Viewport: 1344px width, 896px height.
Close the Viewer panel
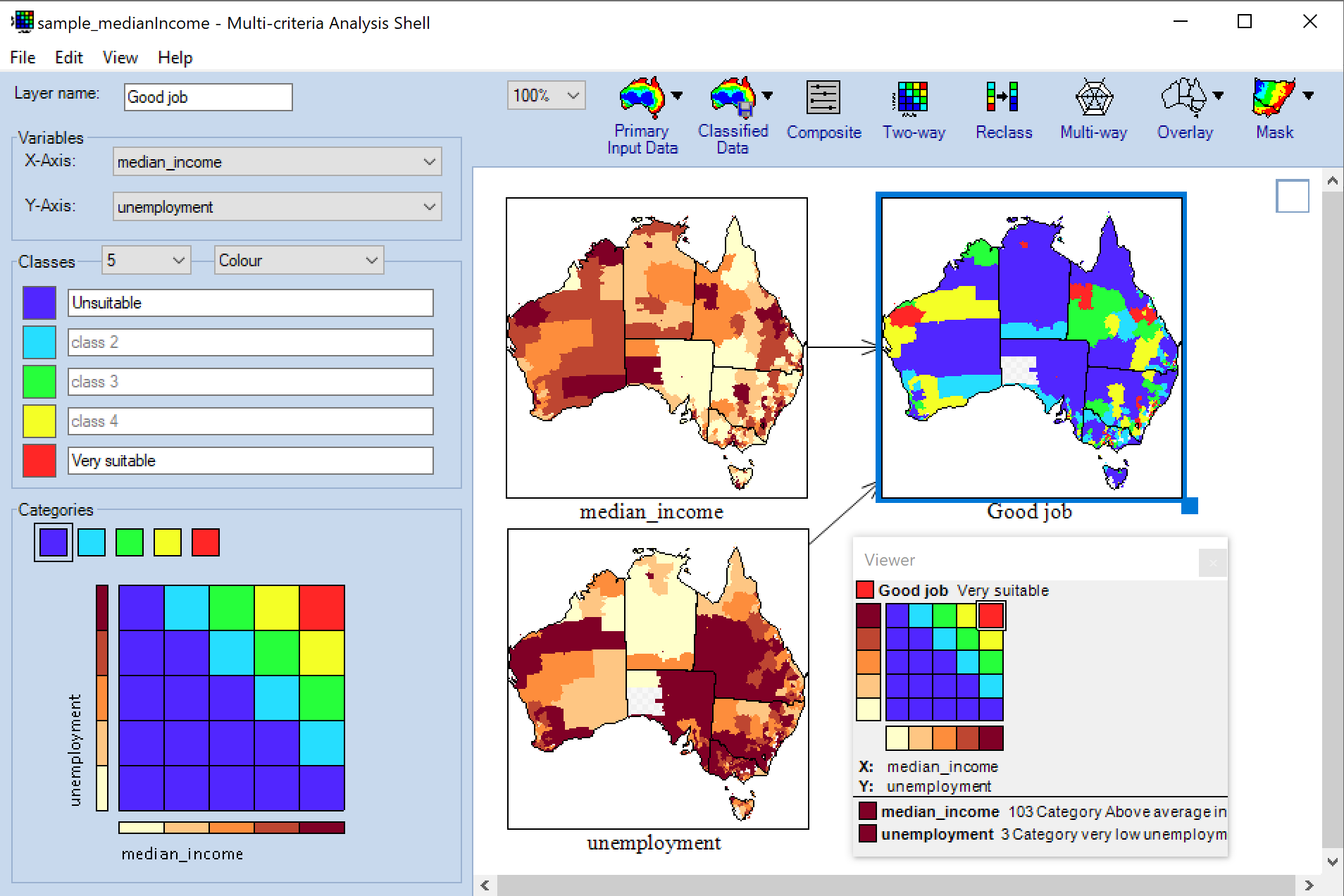(1213, 563)
